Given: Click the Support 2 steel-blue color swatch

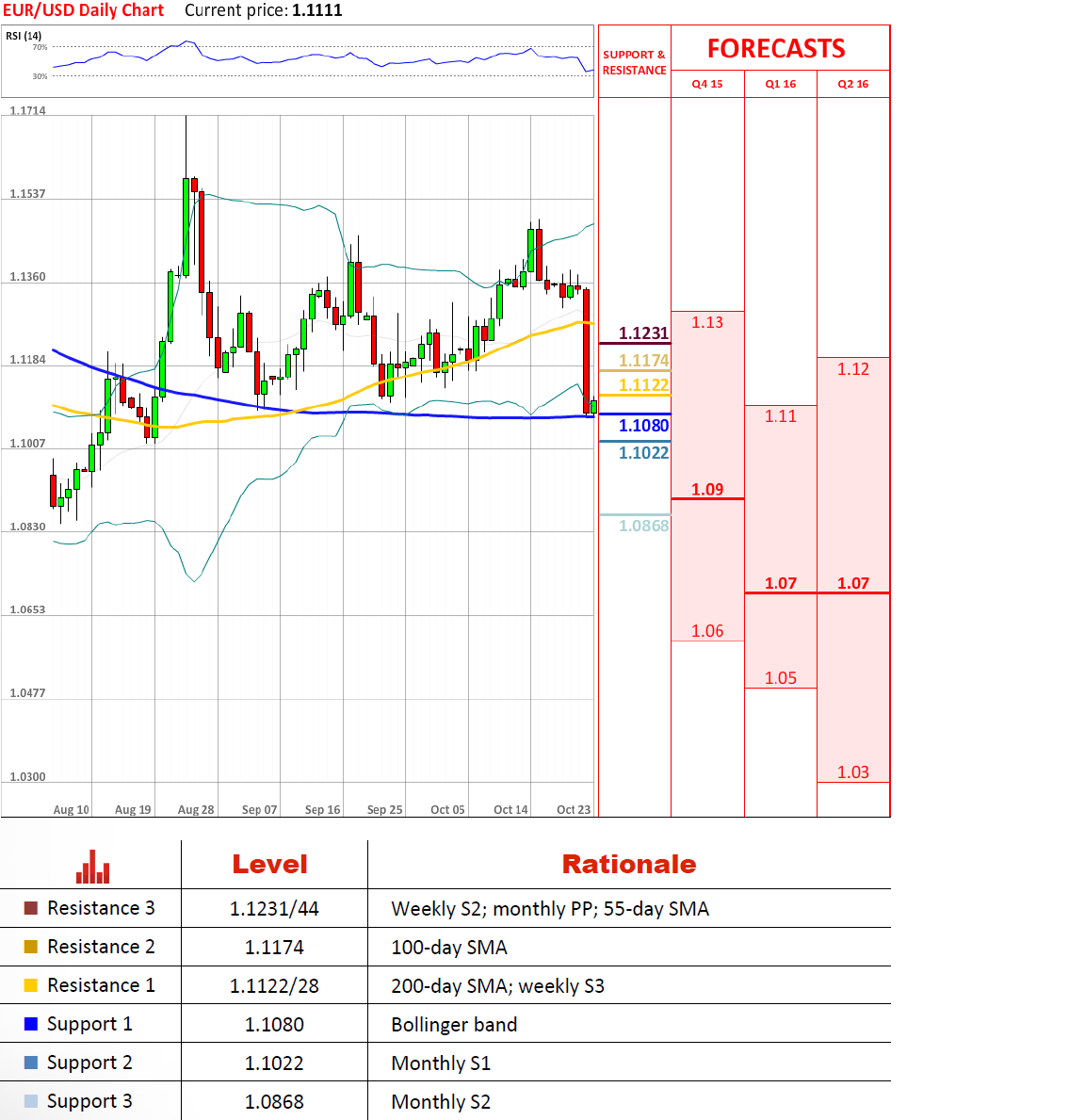Looking at the screenshot, I should pos(31,1063).
